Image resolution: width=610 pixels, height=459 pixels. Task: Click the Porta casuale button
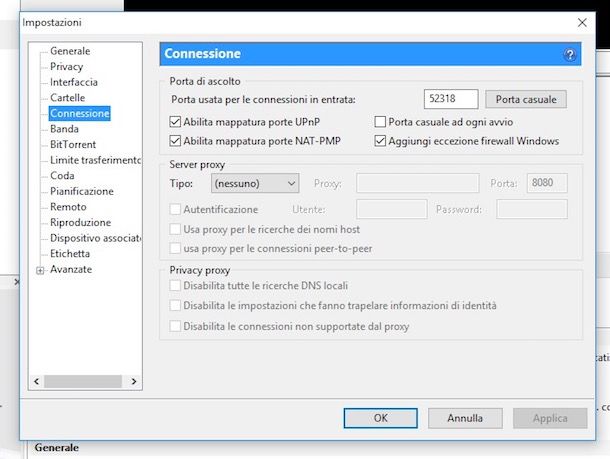[526, 99]
